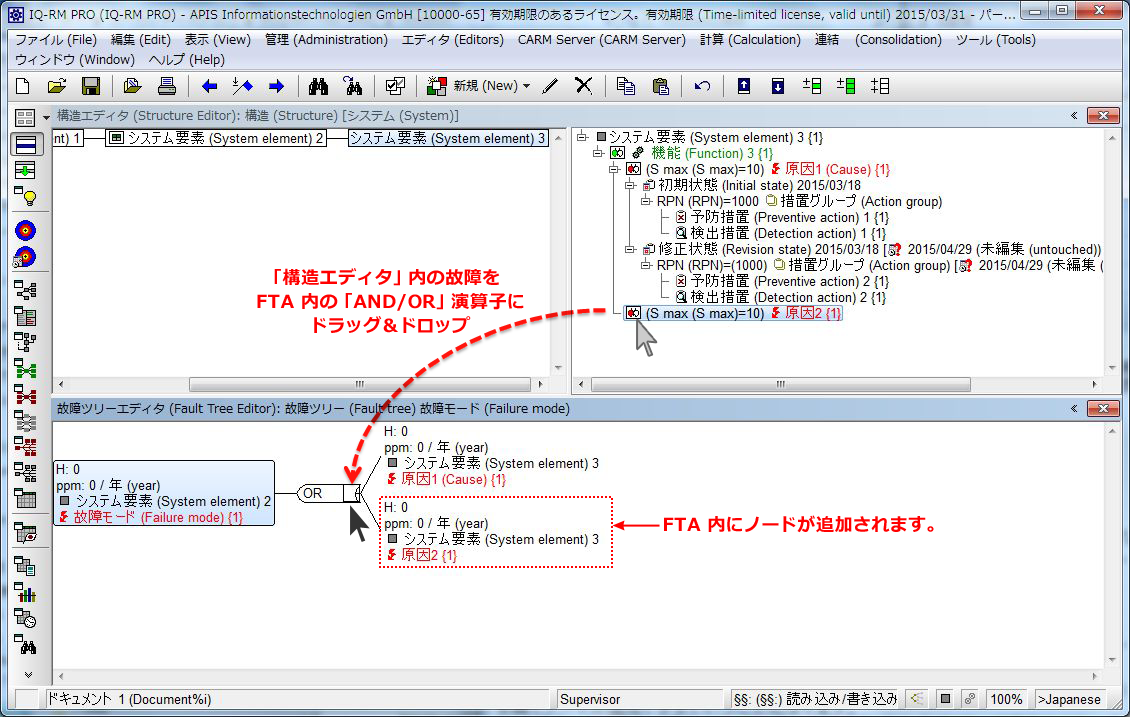Go back with the blue left arrow
The height and width of the screenshot is (717, 1130).
[x=209, y=86]
